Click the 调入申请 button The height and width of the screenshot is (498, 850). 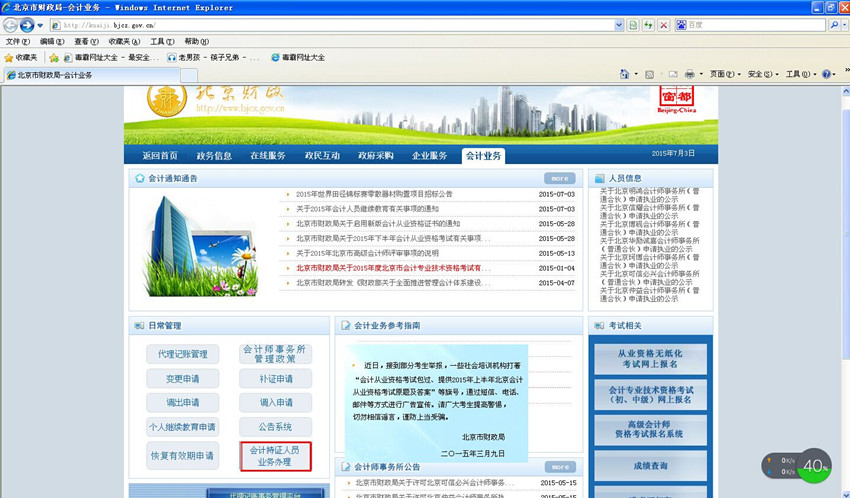tap(275, 403)
